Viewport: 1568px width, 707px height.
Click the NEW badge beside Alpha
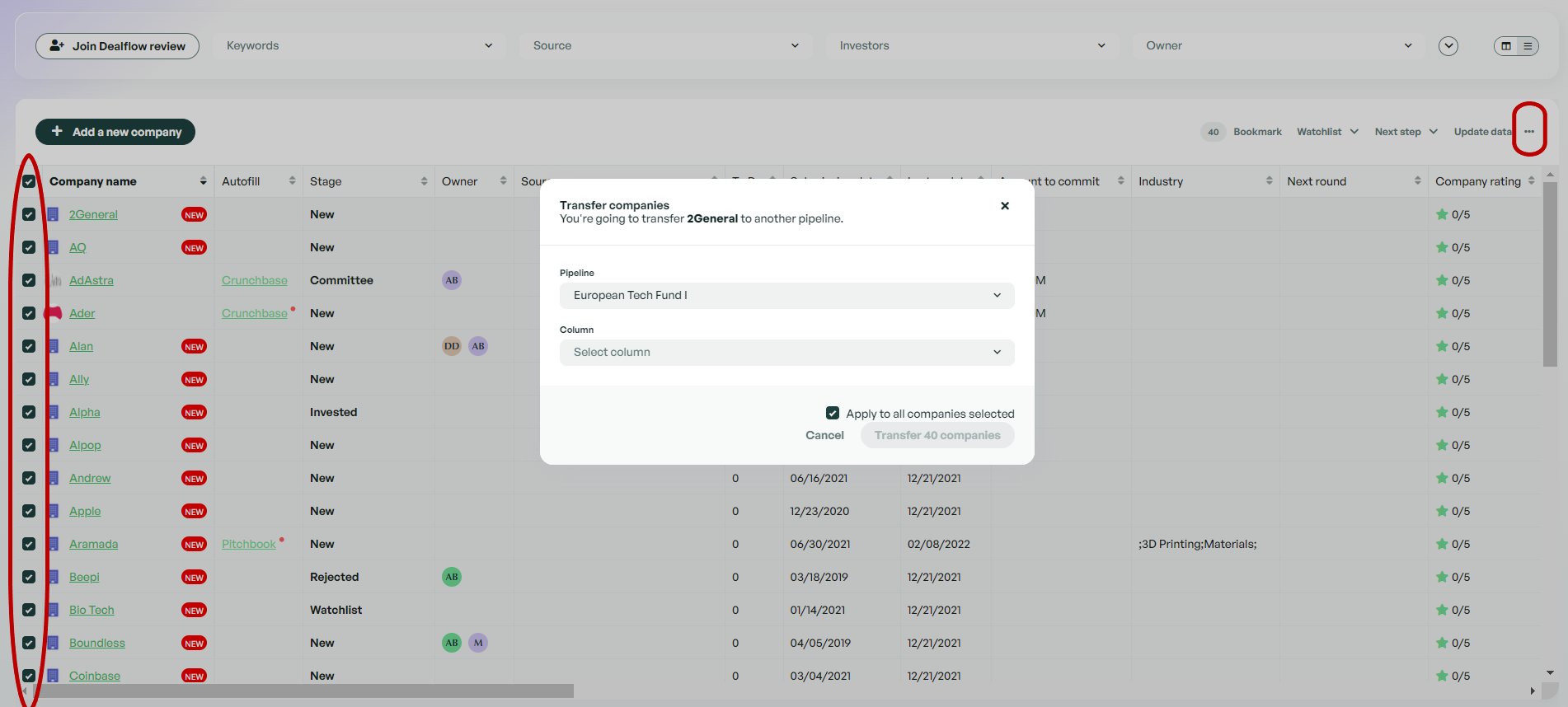point(195,413)
